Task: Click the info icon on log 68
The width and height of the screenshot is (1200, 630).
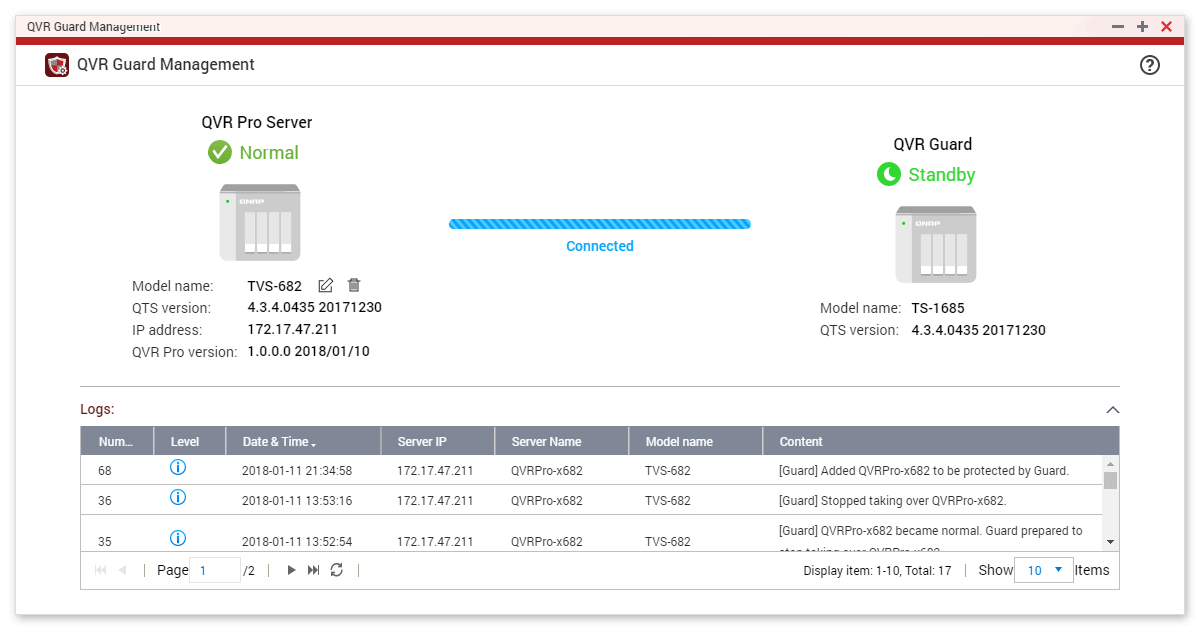Action: tap(178, 468)
